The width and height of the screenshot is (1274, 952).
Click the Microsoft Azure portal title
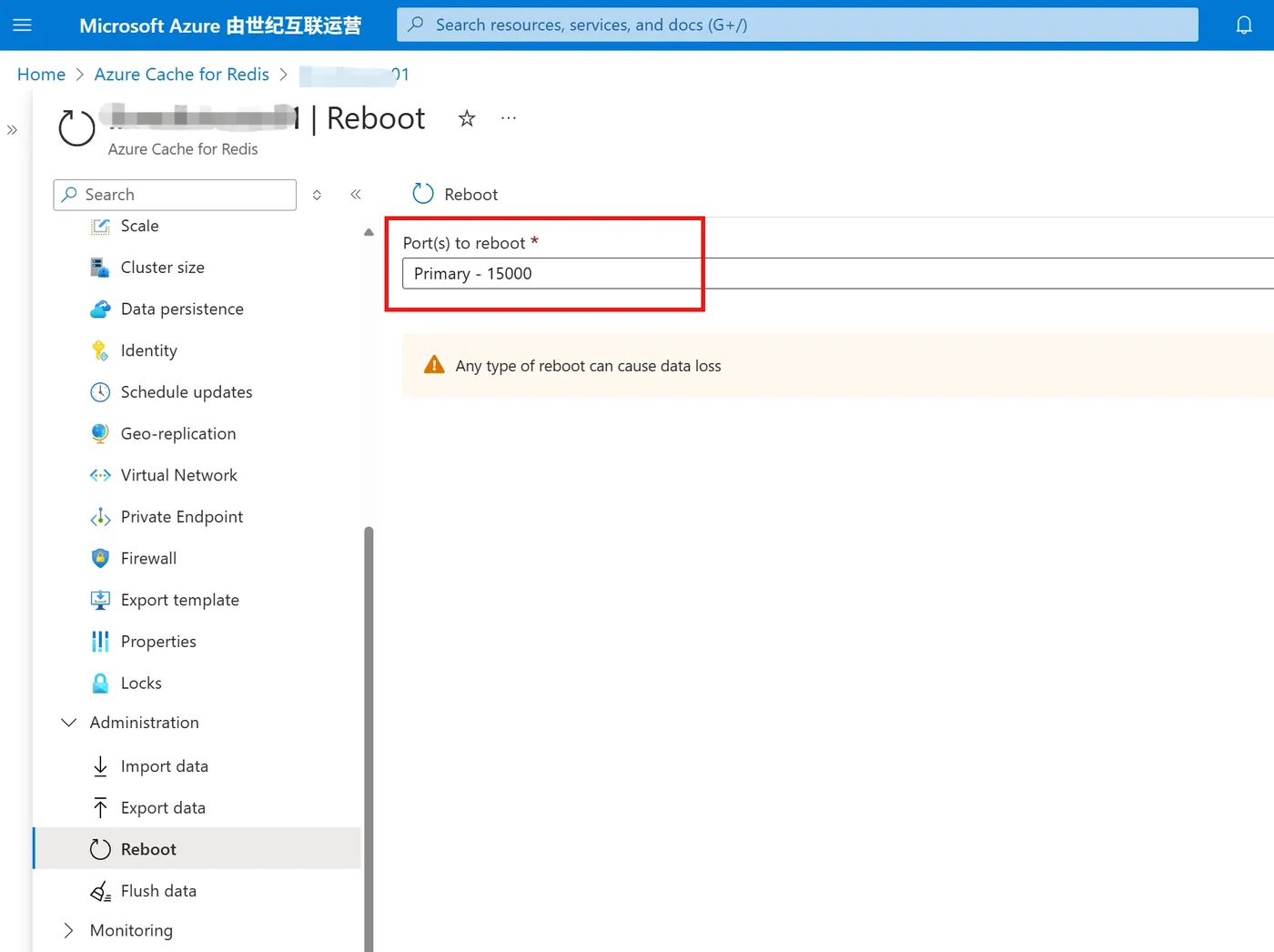[220, 25]
